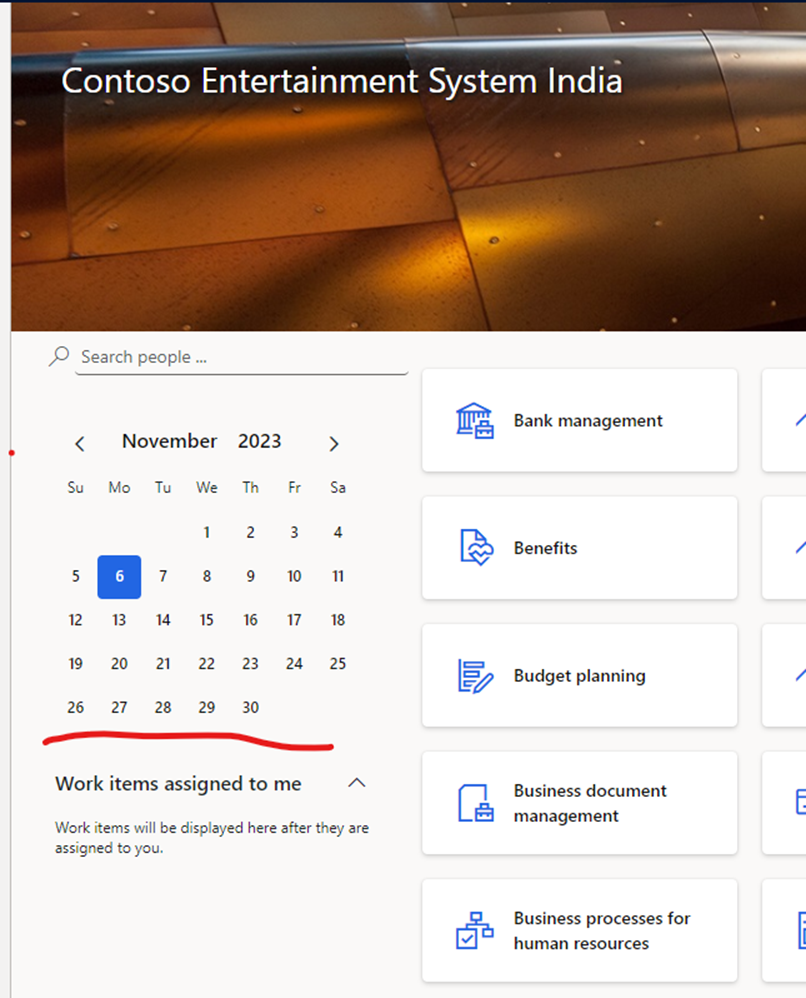806x998 pixels.
Task: Click the Contoso Entertainment System India title
Action: (x=342, y=81)
